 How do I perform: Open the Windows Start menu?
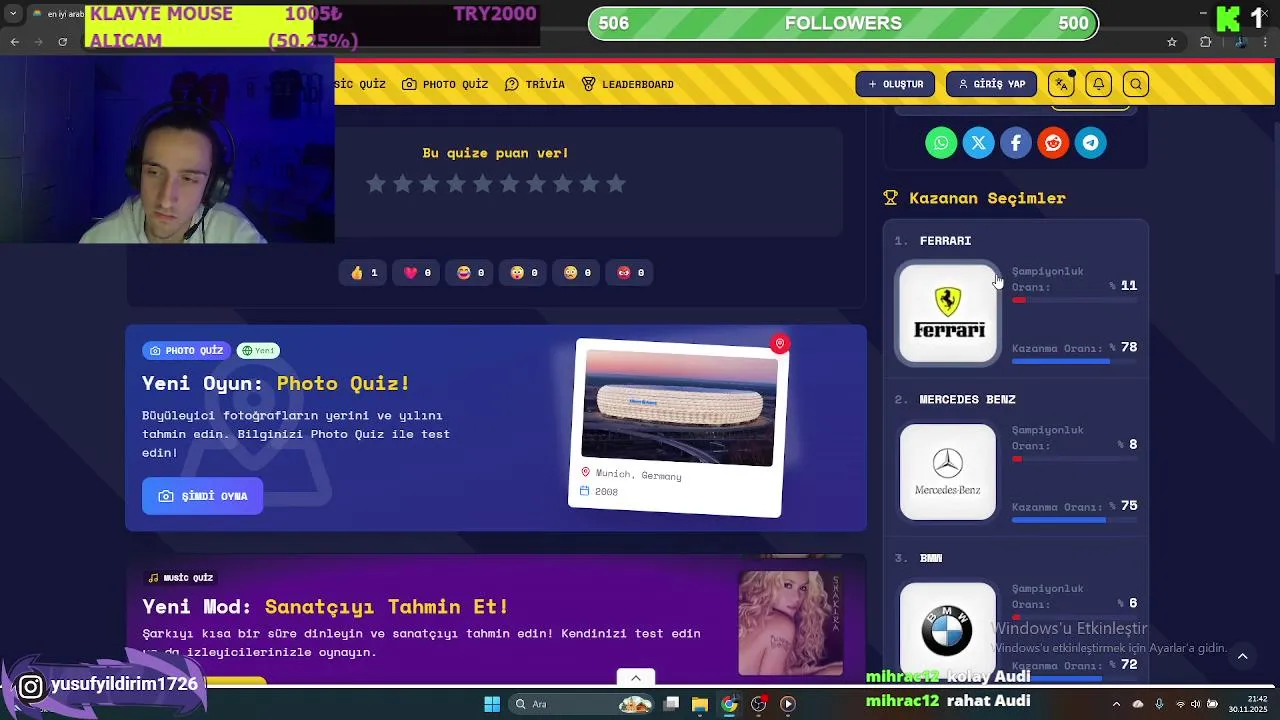(492, 704)
